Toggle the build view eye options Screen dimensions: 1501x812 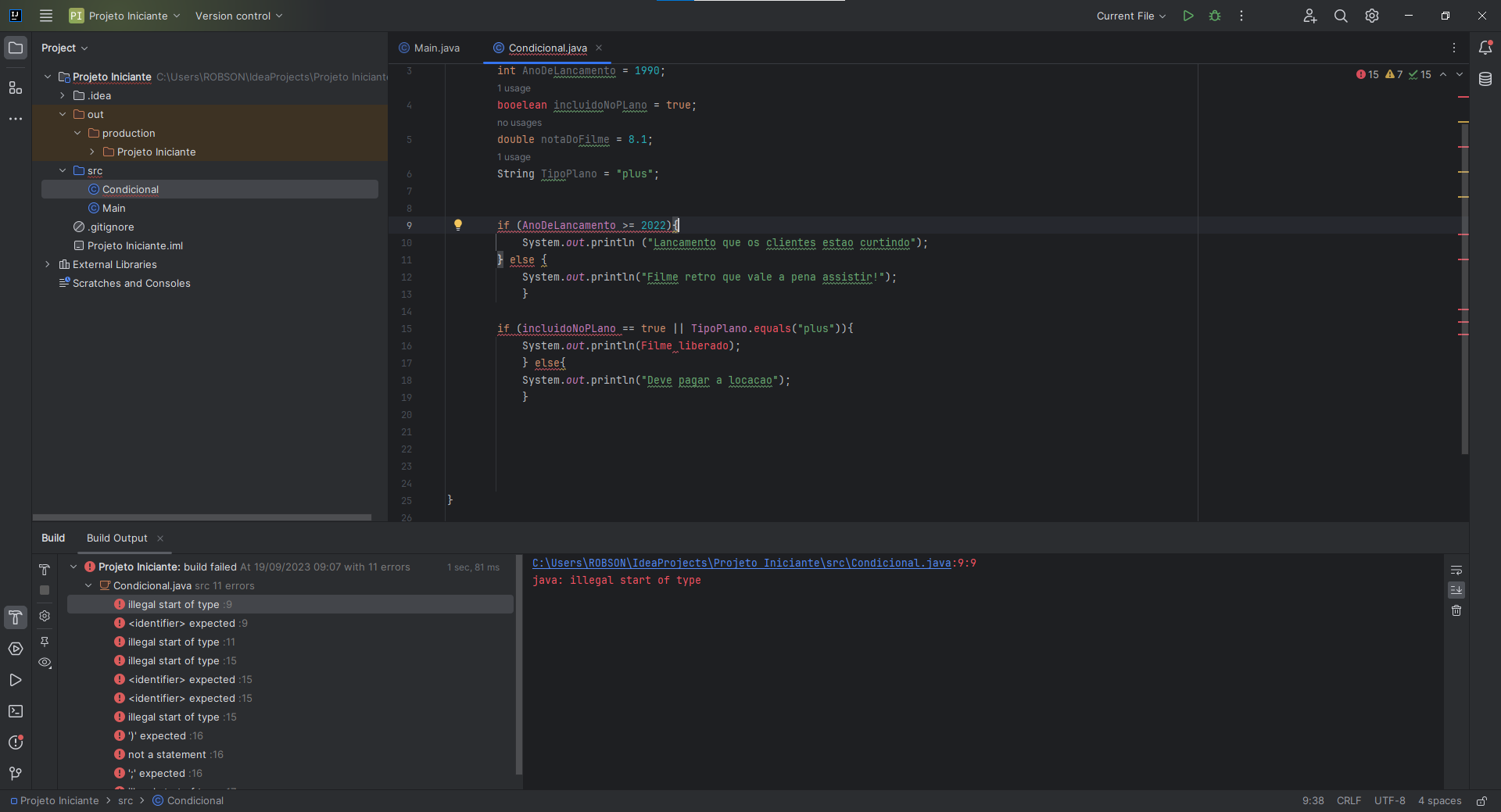pos(45,663)
